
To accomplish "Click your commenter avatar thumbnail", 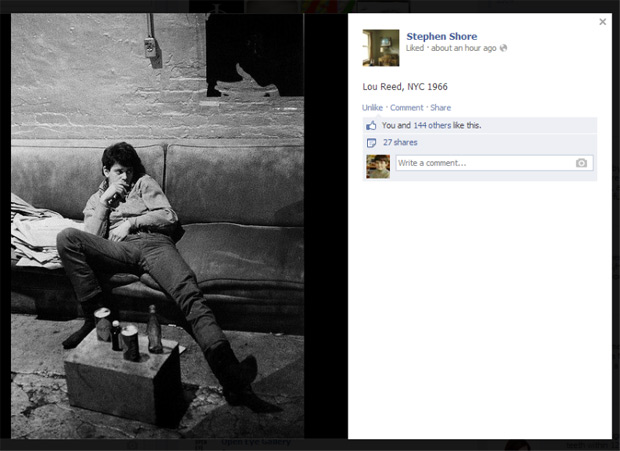I will pos(378,166).
